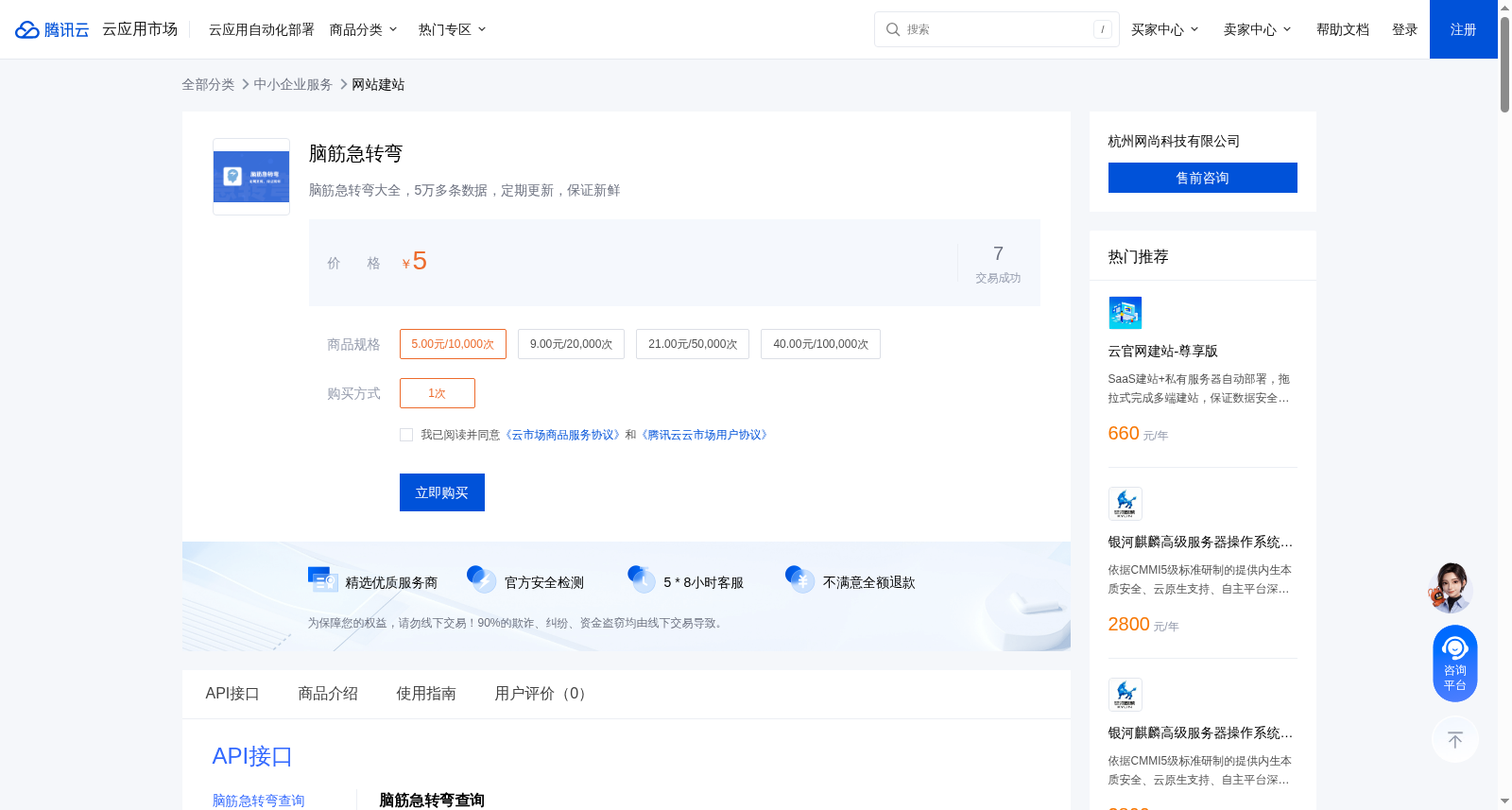This screenshot has width=1512, height=810.
Task: Click the 注册 button
Action: pos(1464,29)
